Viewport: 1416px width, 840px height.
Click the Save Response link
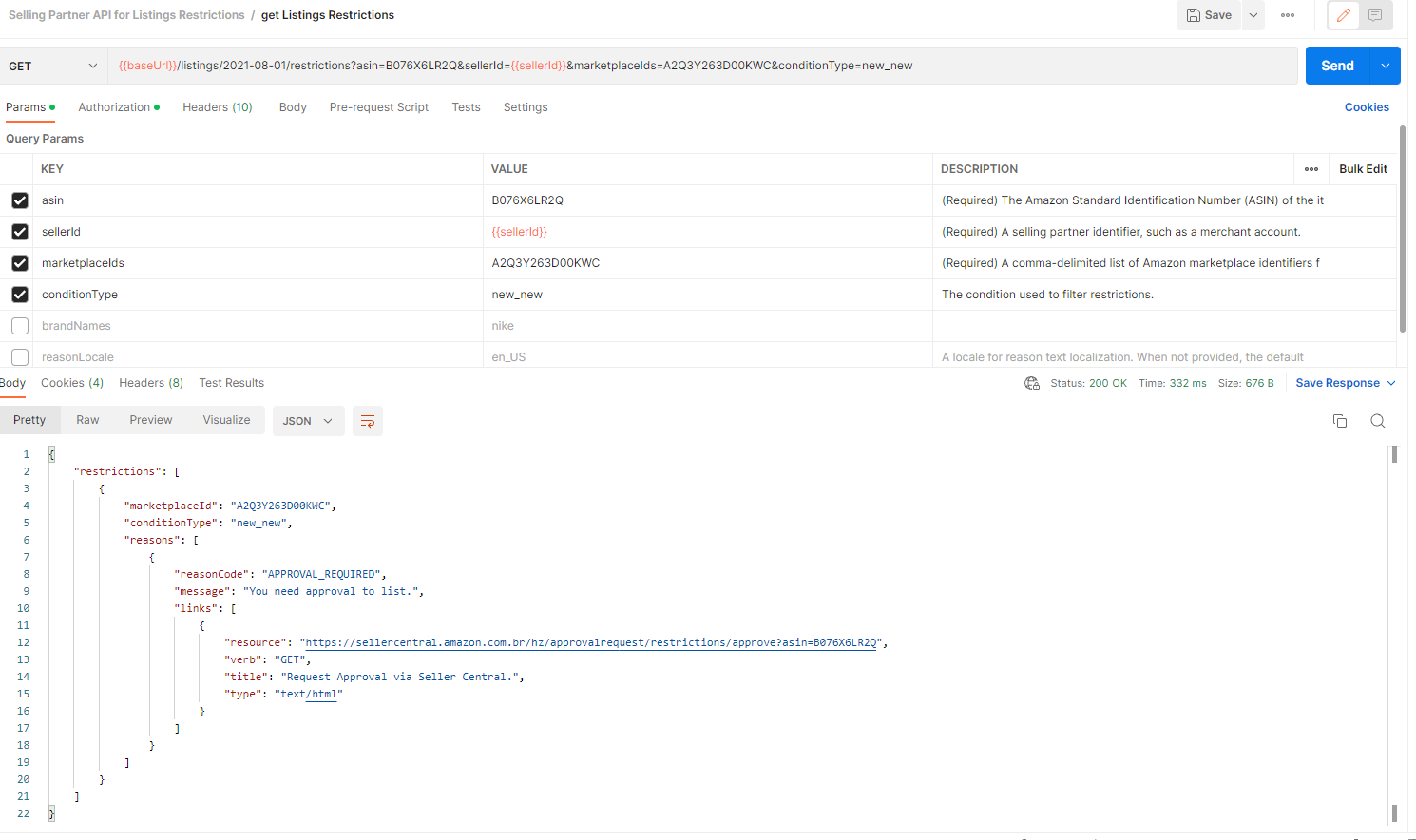1337,383
